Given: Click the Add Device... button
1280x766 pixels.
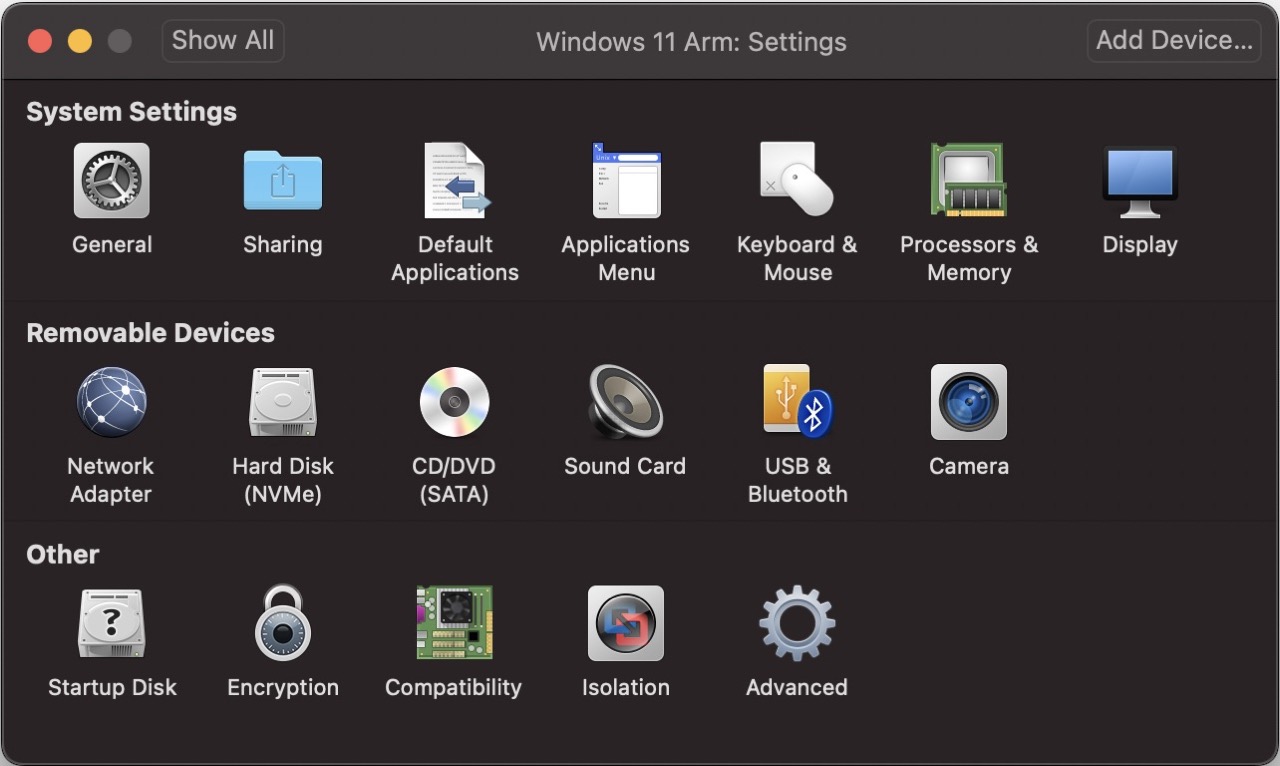Looking at the screenshot, I should (x=1174, y=41).
